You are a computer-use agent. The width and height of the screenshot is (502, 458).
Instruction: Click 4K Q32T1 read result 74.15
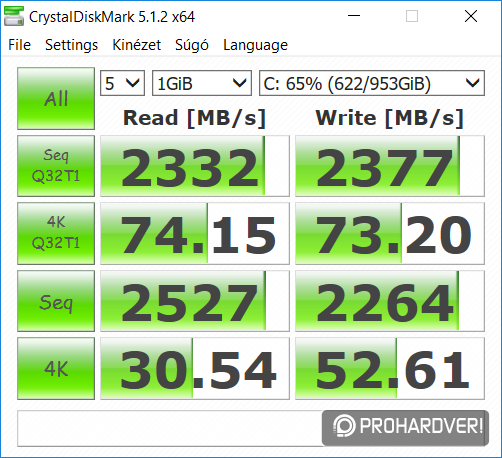click(195, 233)
